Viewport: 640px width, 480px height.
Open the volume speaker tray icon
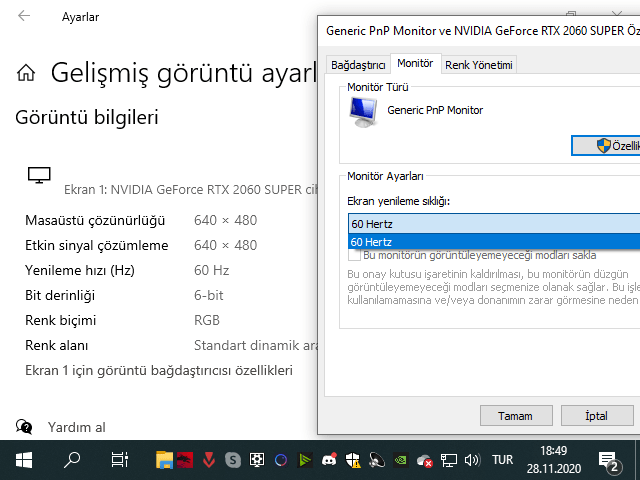tap(472, 460)
